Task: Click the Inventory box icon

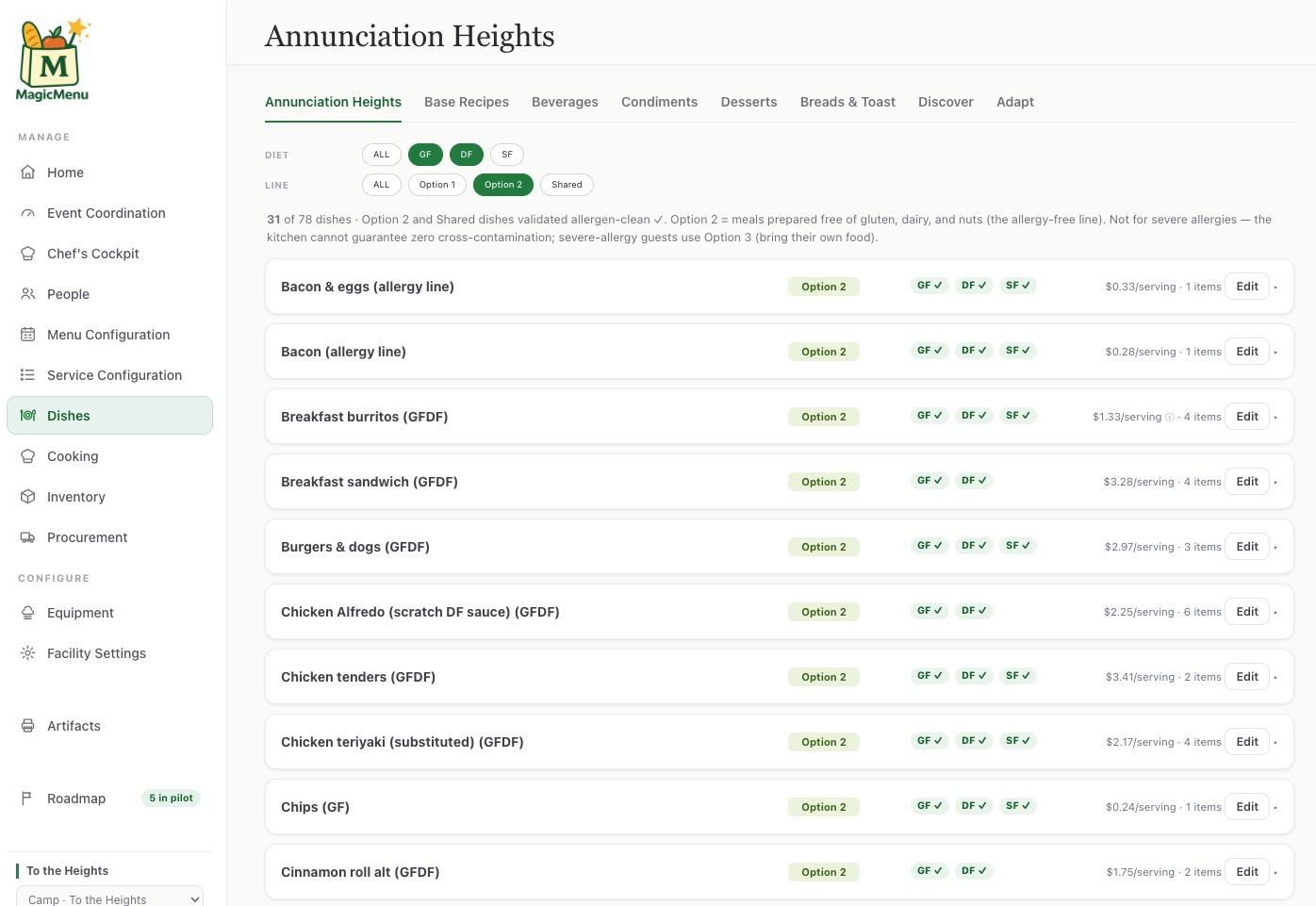Action: click(28, 497)
